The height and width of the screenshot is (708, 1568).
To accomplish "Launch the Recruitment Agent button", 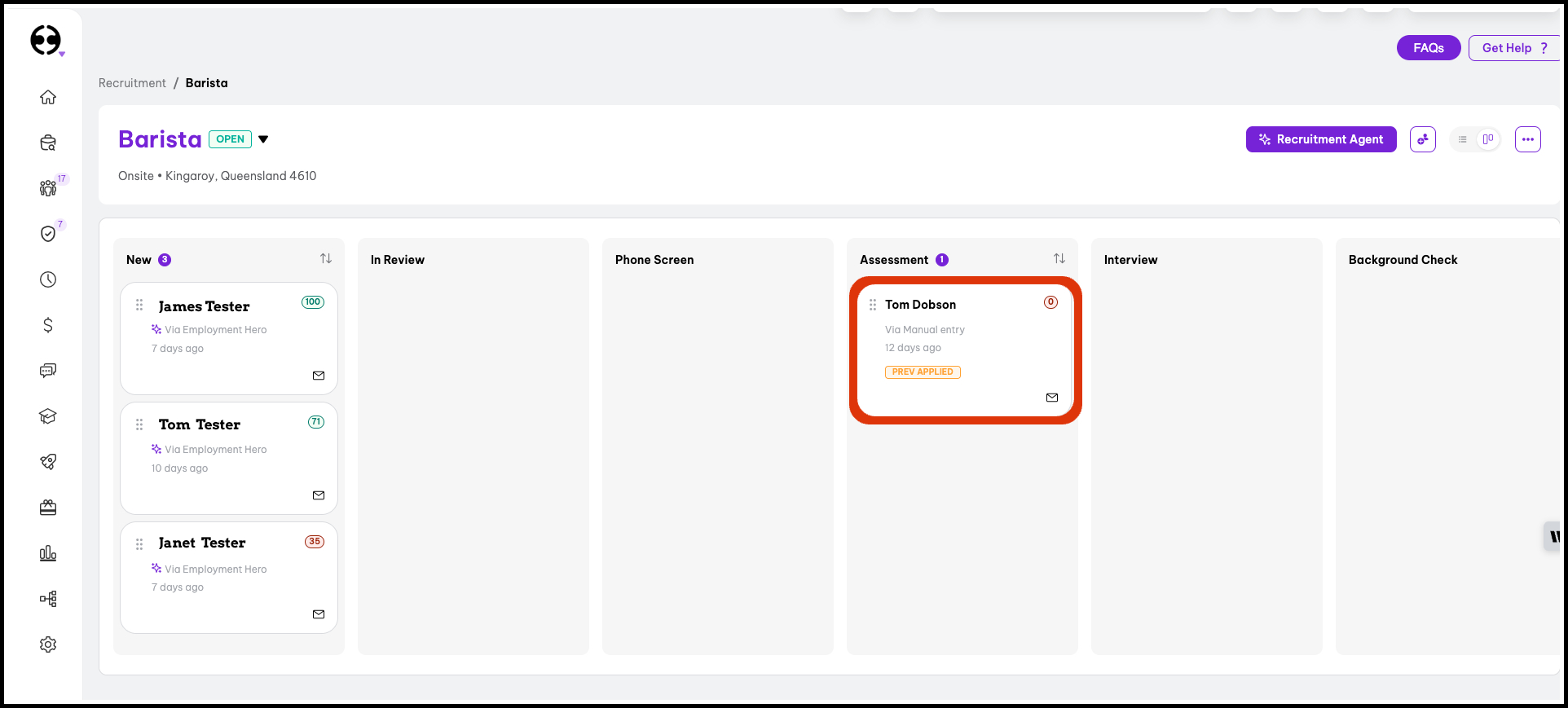I will point(1320,139).
